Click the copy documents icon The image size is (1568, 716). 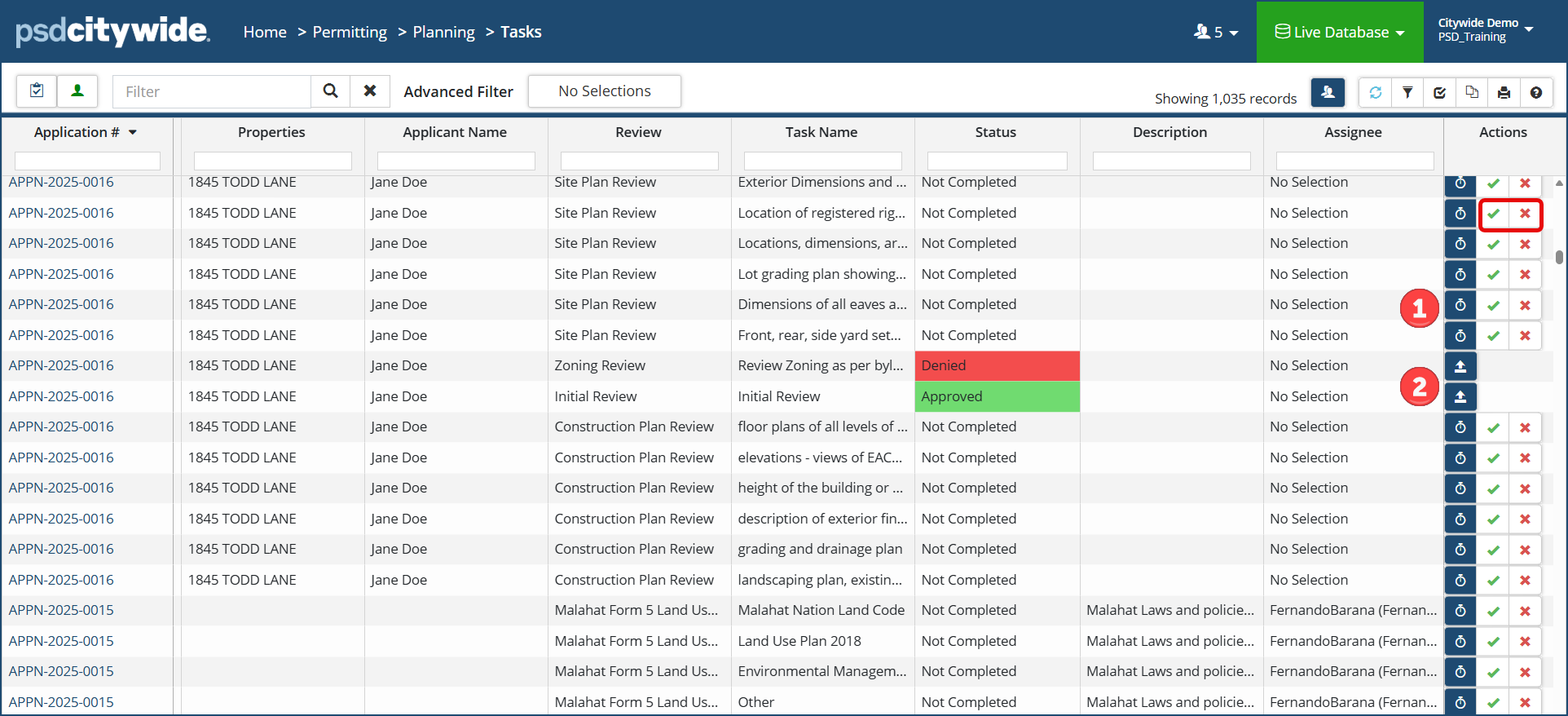point(1472,93)
